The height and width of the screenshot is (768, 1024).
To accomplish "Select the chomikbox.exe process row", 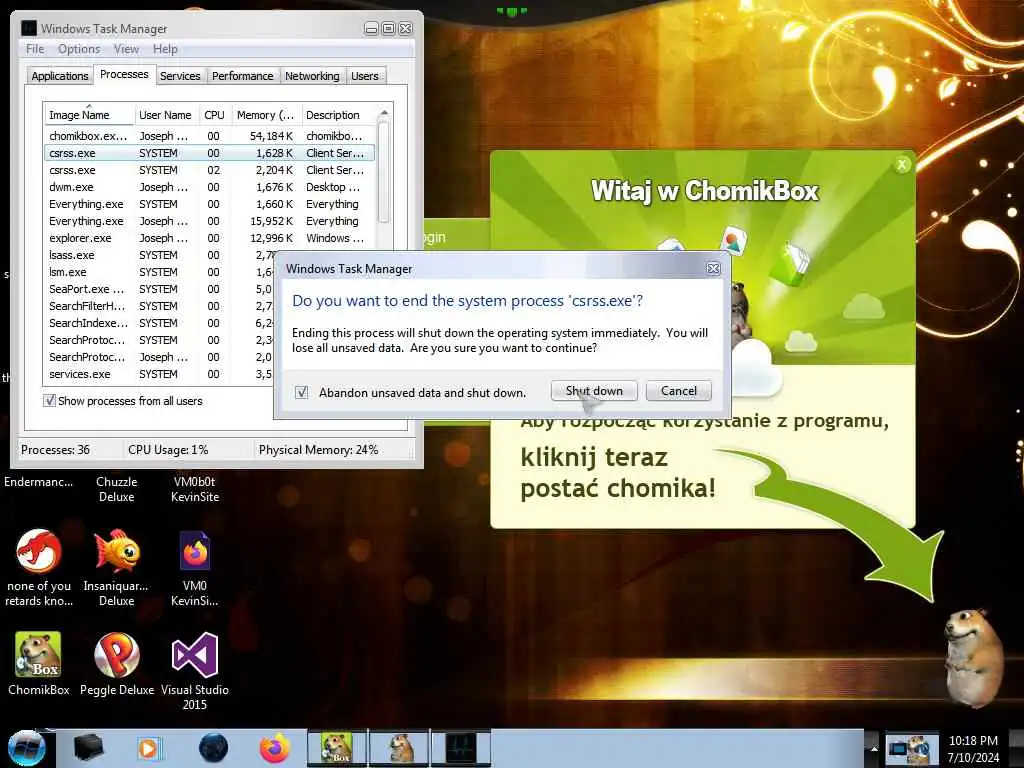I will coord(208,136).
